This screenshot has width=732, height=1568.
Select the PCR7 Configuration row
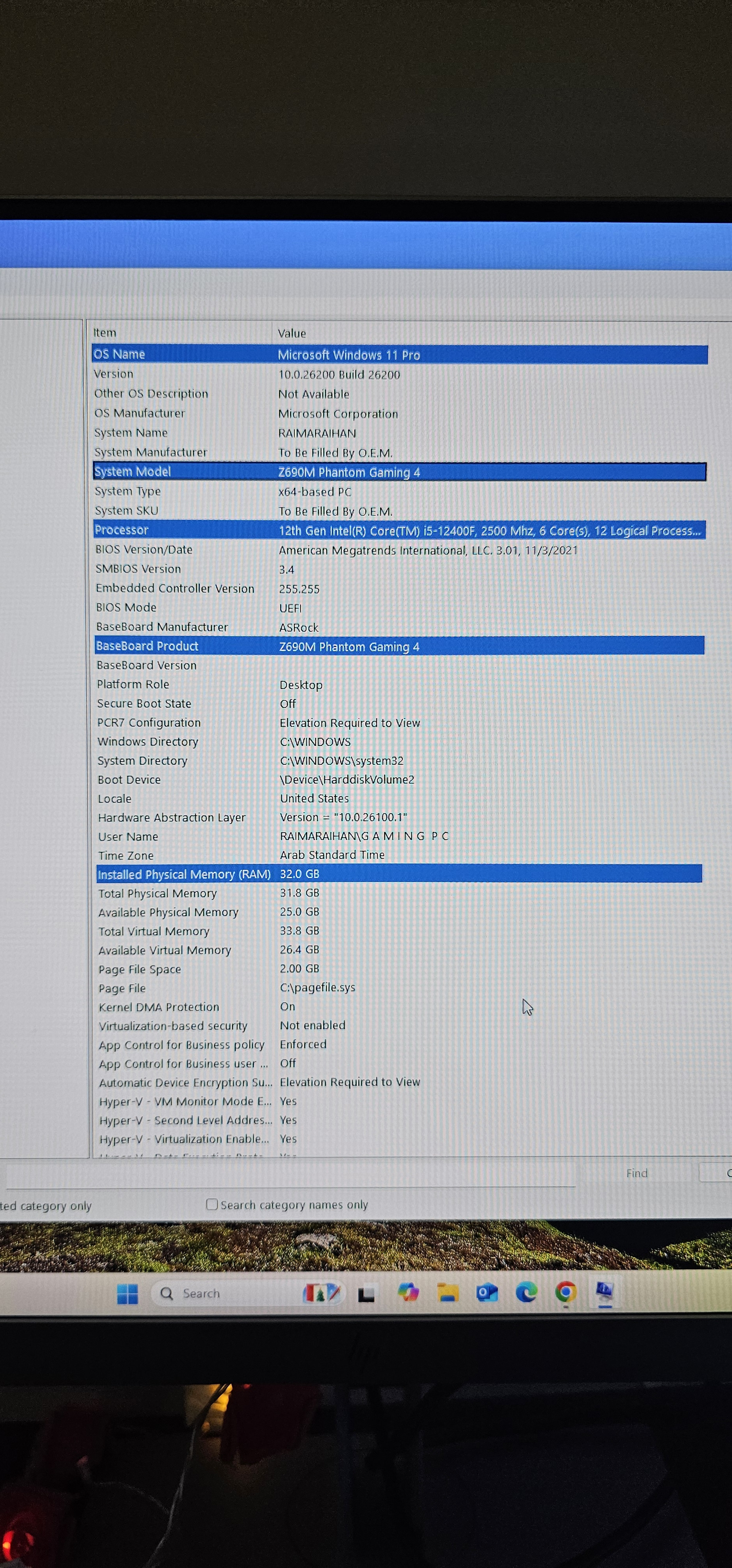tap(400, 722)
